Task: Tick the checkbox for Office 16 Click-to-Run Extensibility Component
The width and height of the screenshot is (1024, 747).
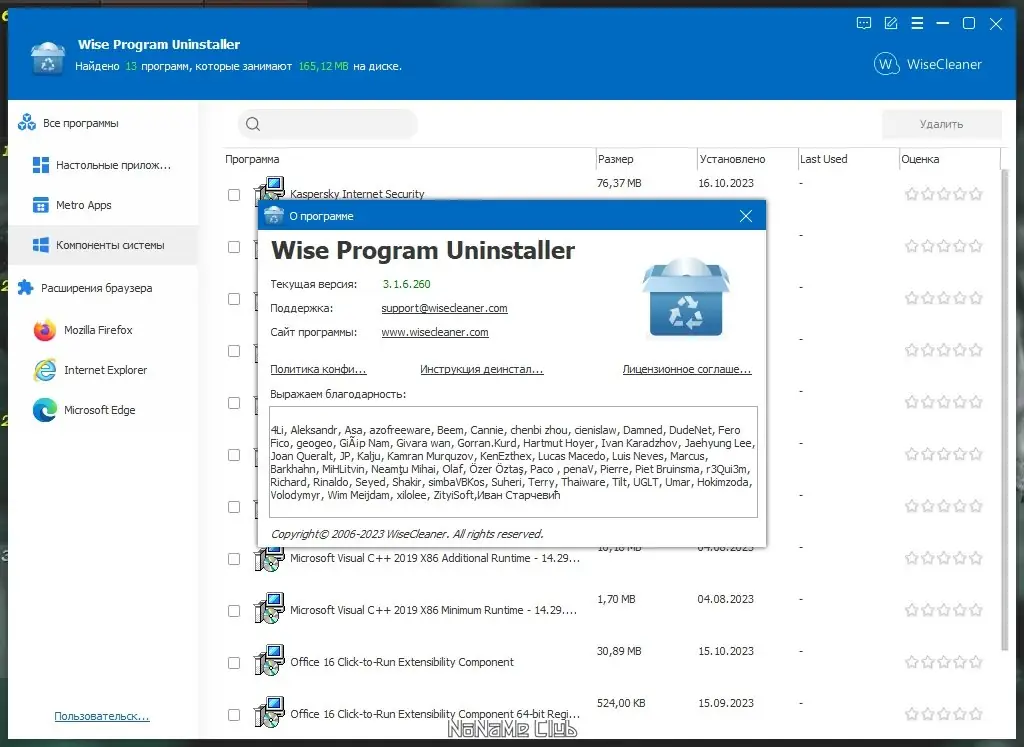Action: pyautogui.click(x=234, y=661)
